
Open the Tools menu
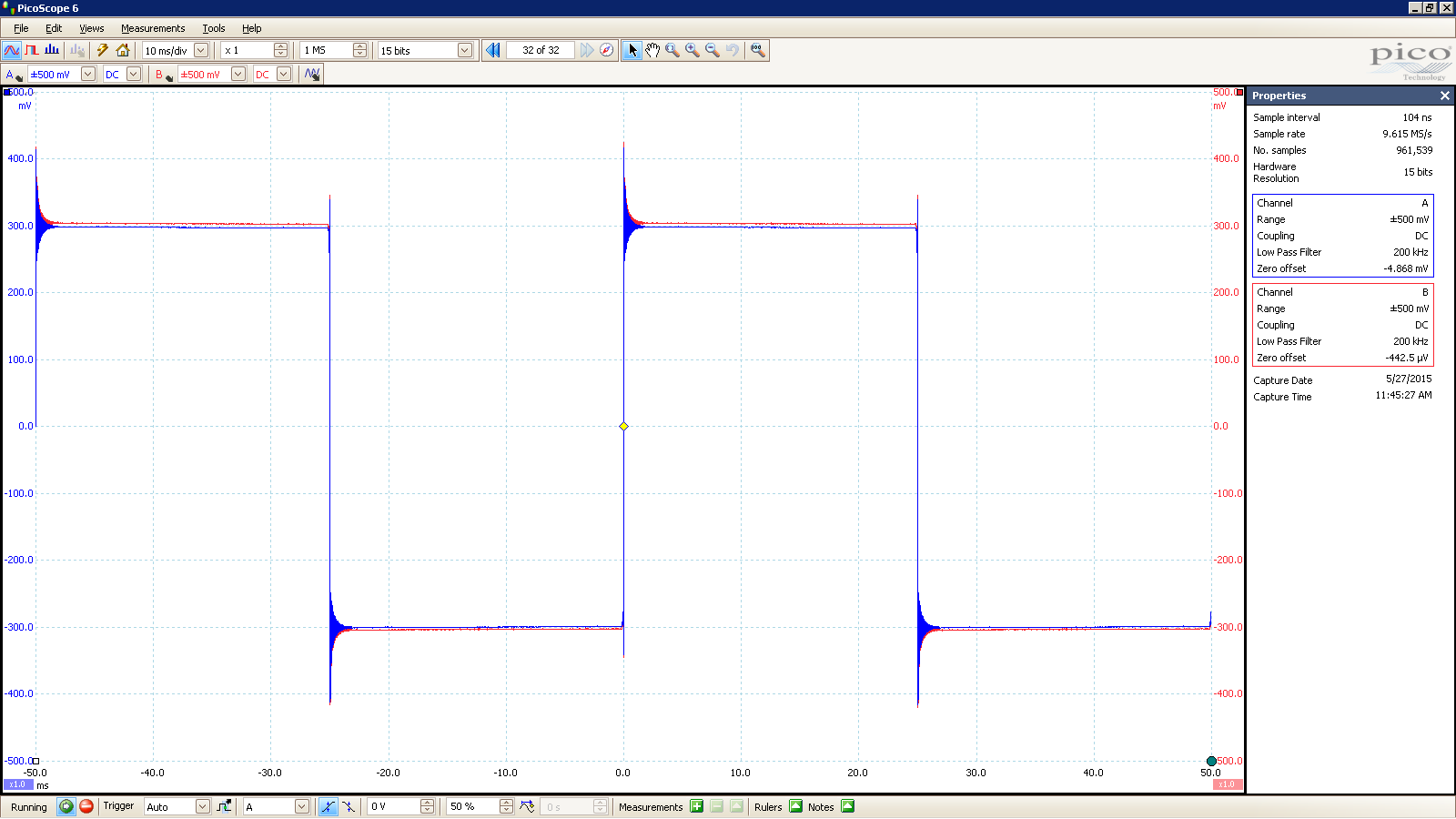[213, 28]
